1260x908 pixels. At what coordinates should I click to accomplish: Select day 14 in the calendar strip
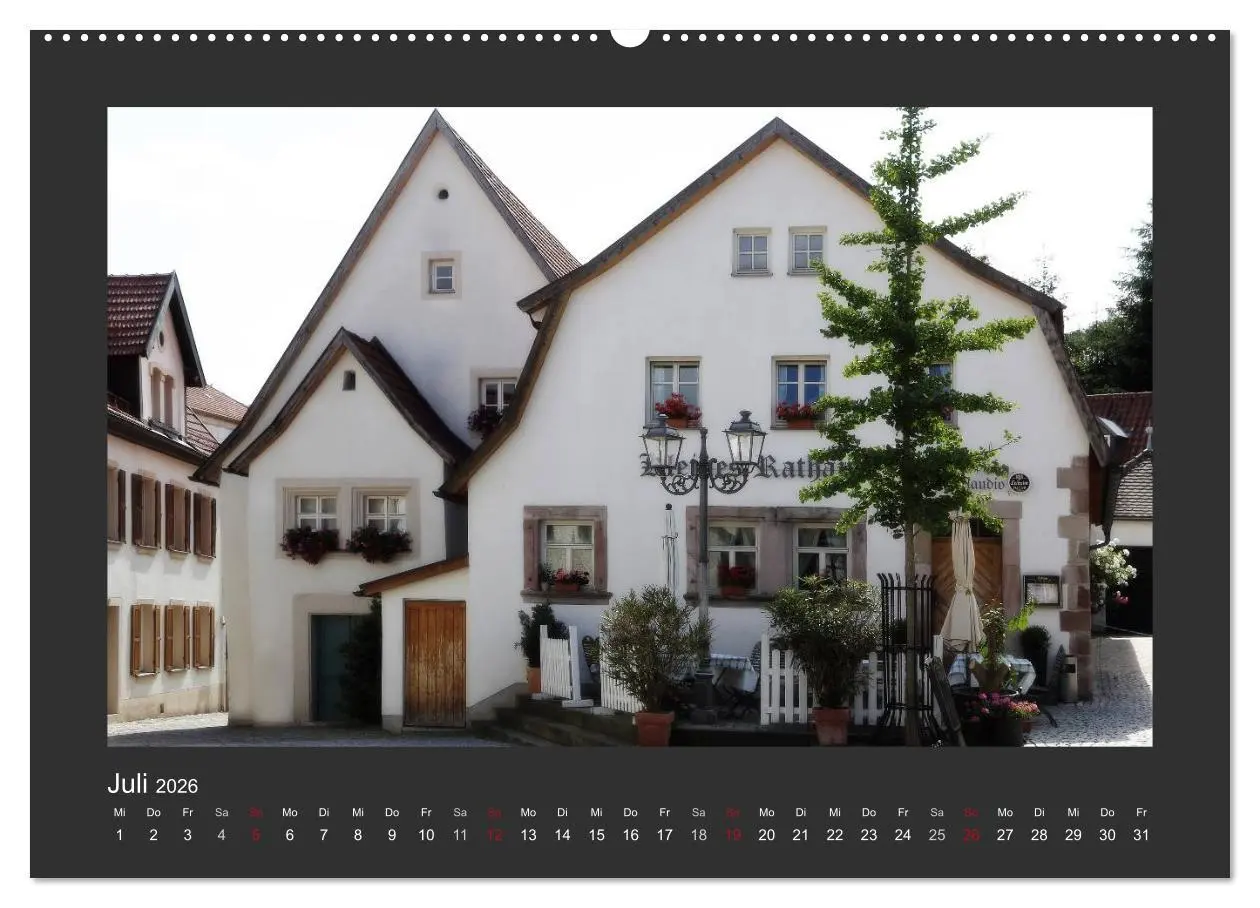coord(562,835)
